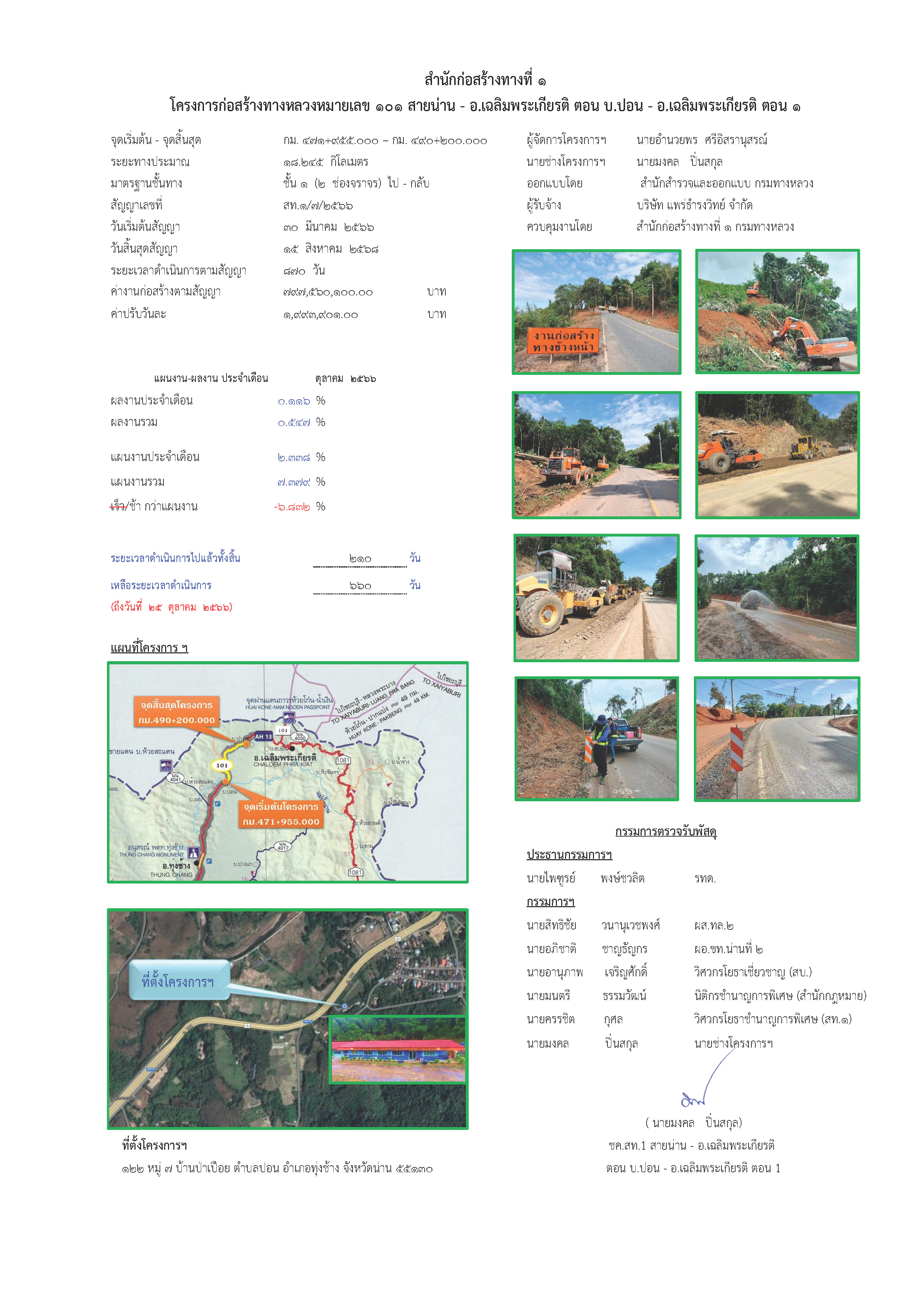The image size is (924, 1293).
Task: Open the satellite project location image
Action: (287, 1019)
